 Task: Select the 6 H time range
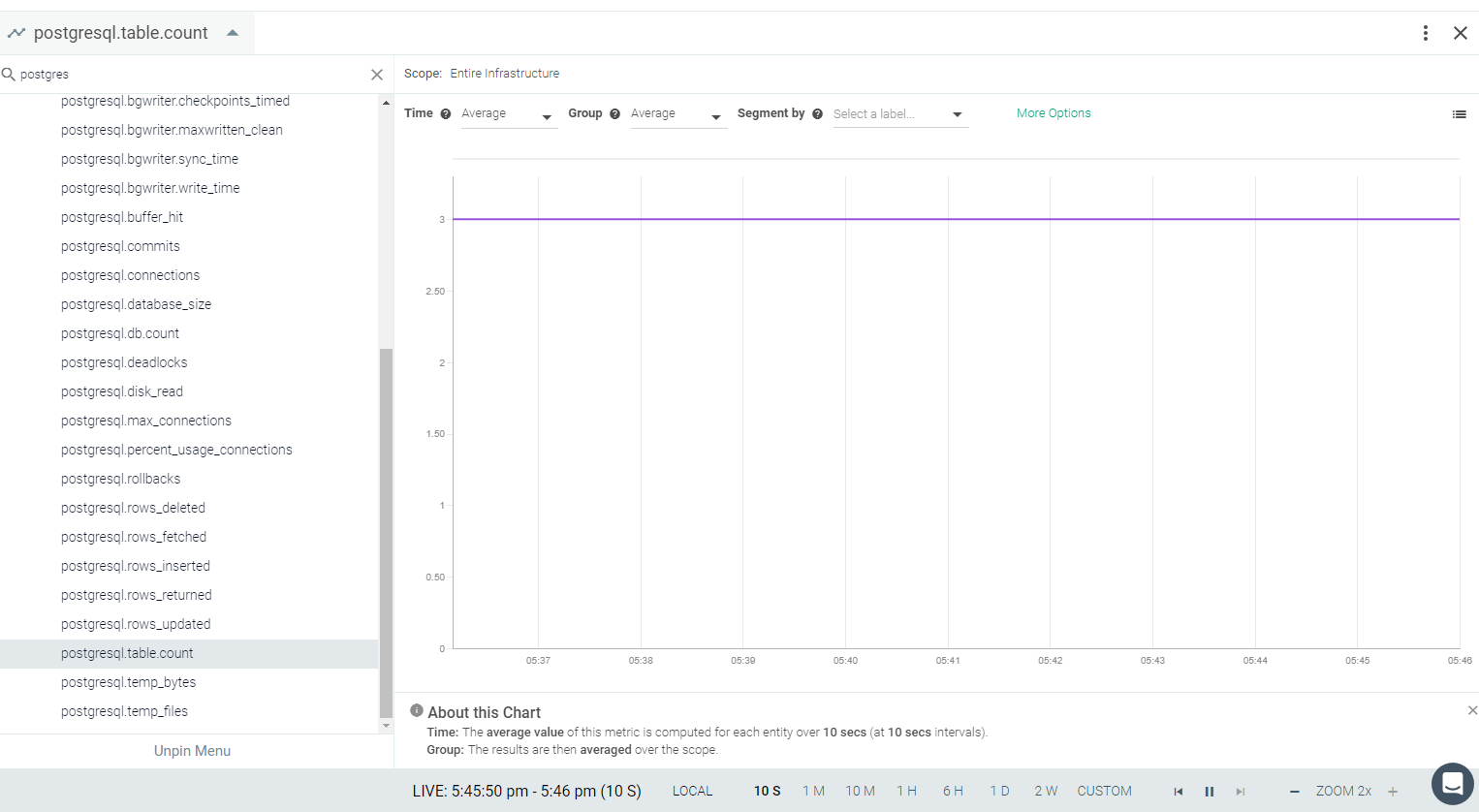tap(953, 791)
